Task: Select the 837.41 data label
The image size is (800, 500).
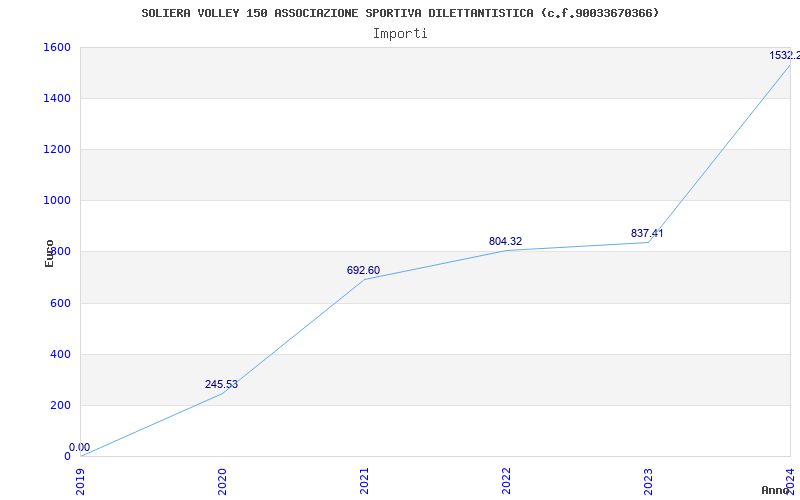Action: coord(647,233)
